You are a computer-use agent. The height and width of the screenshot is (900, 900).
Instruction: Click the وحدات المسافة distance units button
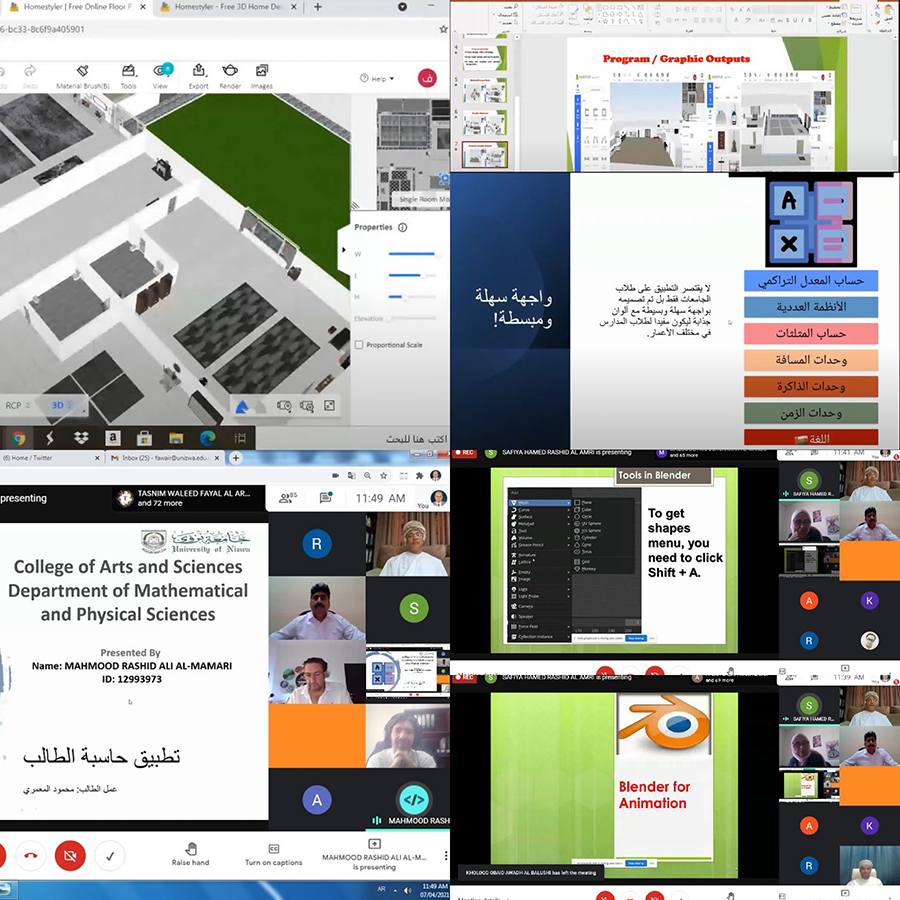[x=811, y=360]
